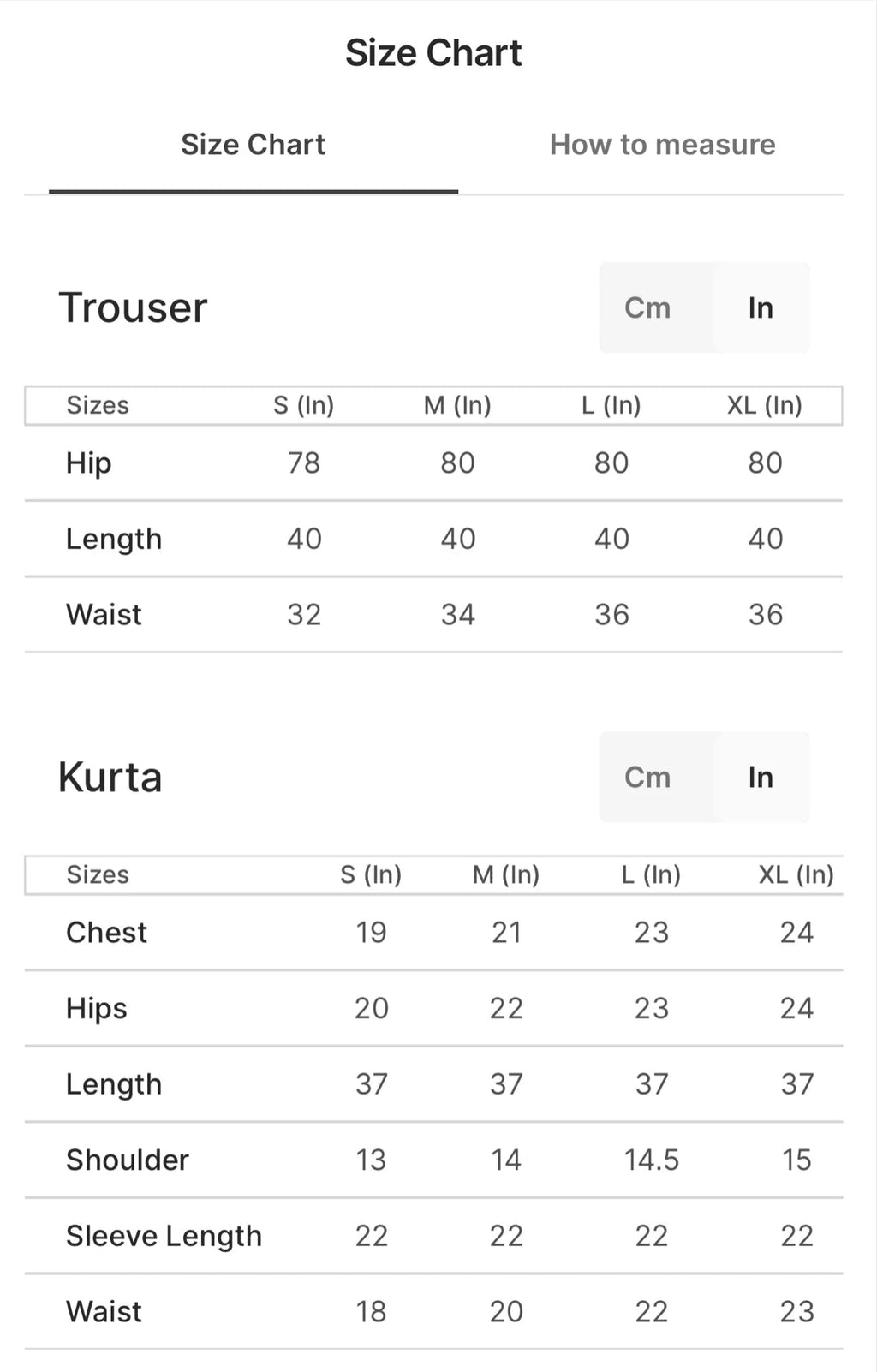Switch Trouser measurements to Cm

click(647, 307)
